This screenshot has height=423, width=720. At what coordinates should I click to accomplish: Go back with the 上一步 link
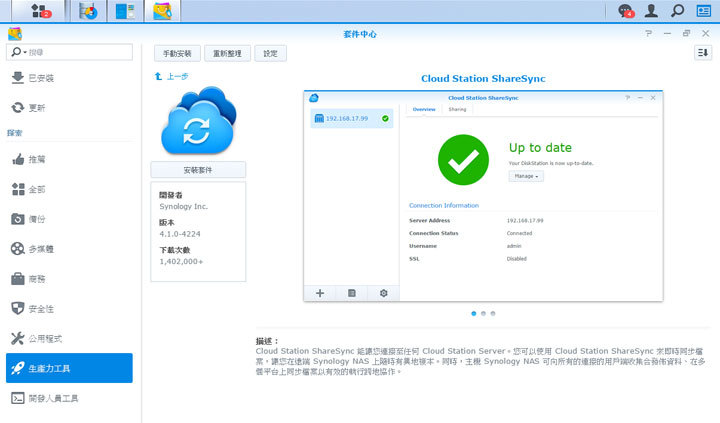pyautogui.click(x=171, y=76)
